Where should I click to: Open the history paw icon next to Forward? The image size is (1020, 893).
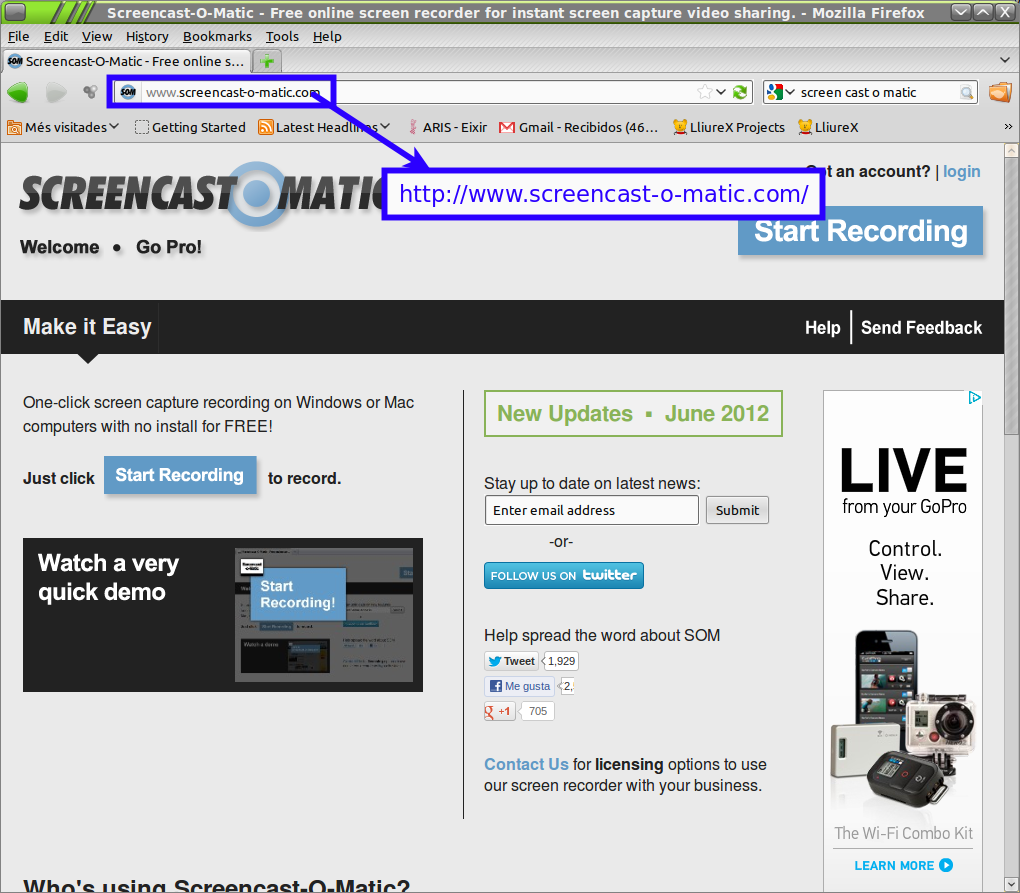coord(90,92)
